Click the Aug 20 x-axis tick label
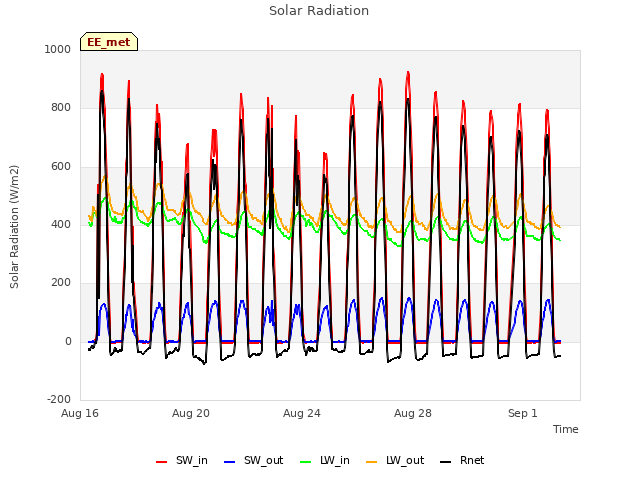The image size is (640, 480). click(191, 413)
